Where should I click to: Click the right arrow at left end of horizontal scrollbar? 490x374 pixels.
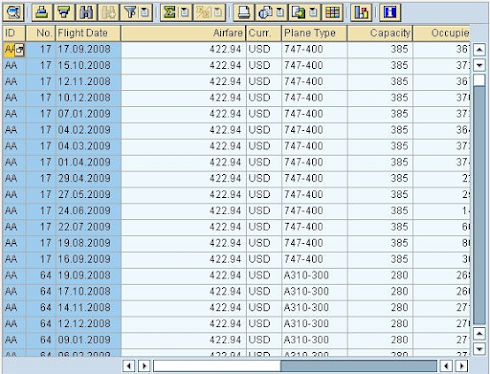[x=144, y=366]
